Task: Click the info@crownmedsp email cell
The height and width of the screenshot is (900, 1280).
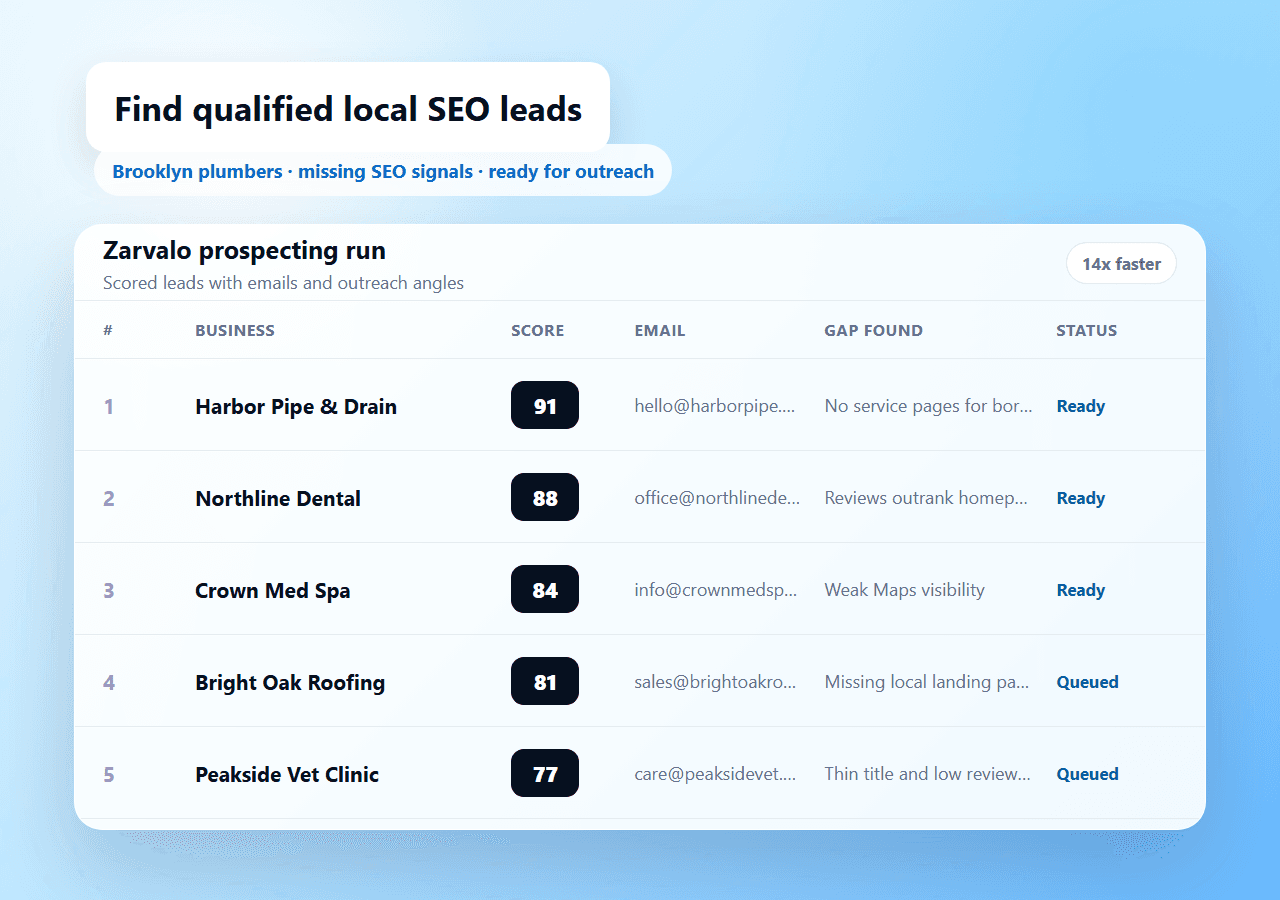Action: (716, 590)
